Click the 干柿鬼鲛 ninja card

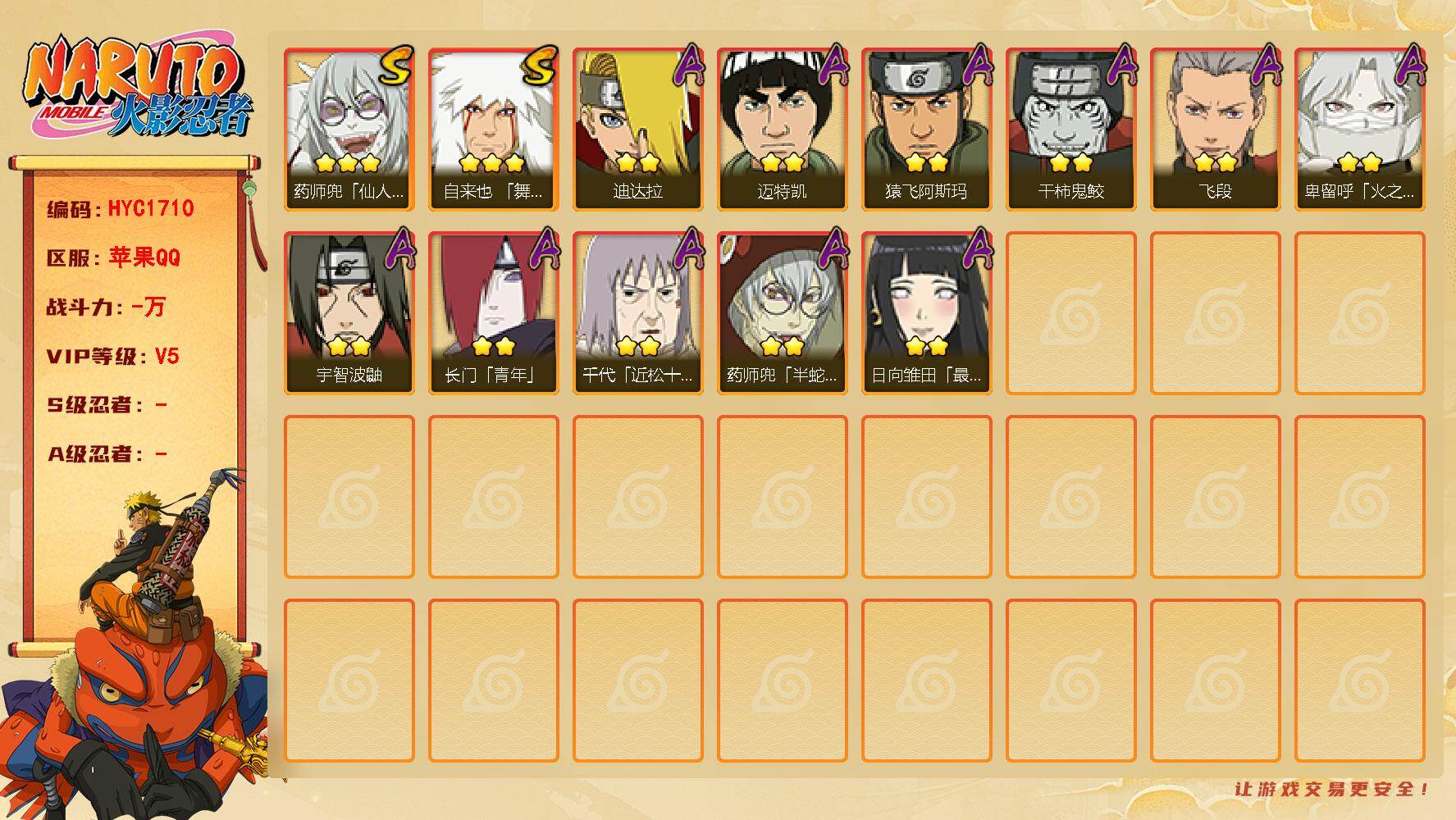click(x=1070, y=129)
